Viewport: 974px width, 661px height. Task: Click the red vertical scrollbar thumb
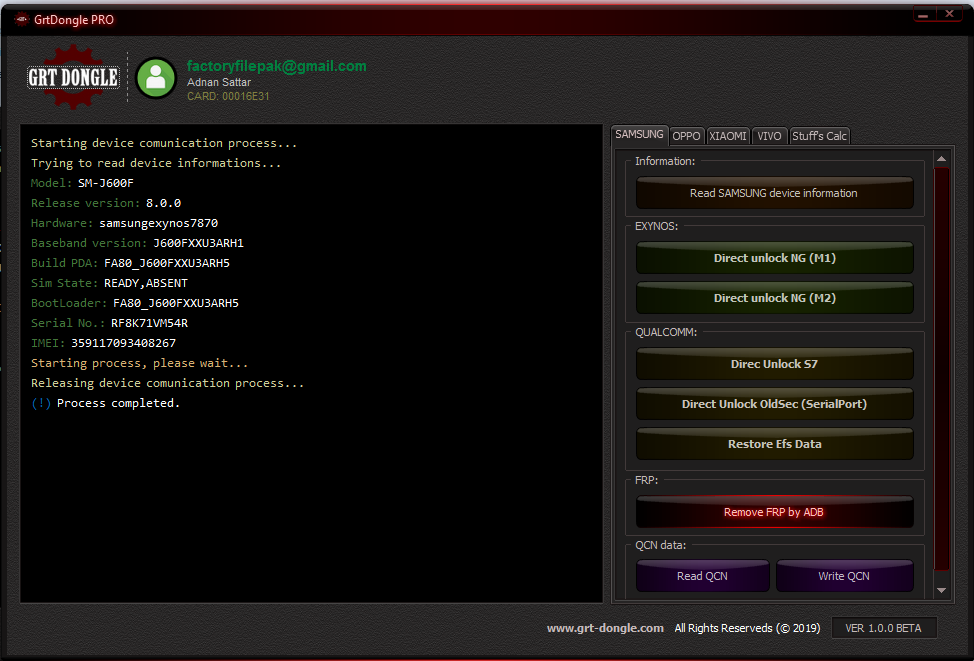coord(942,369)
